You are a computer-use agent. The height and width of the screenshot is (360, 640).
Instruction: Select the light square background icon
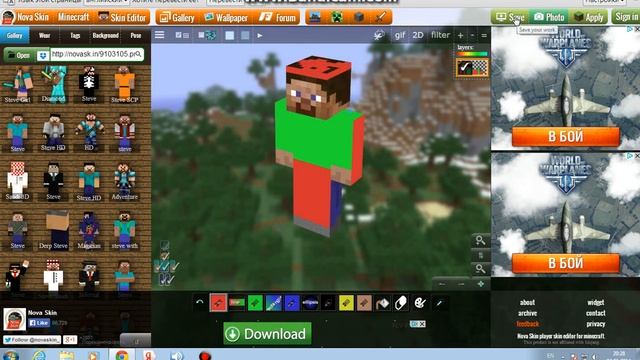pyautogui.click(x=229, y=36)
